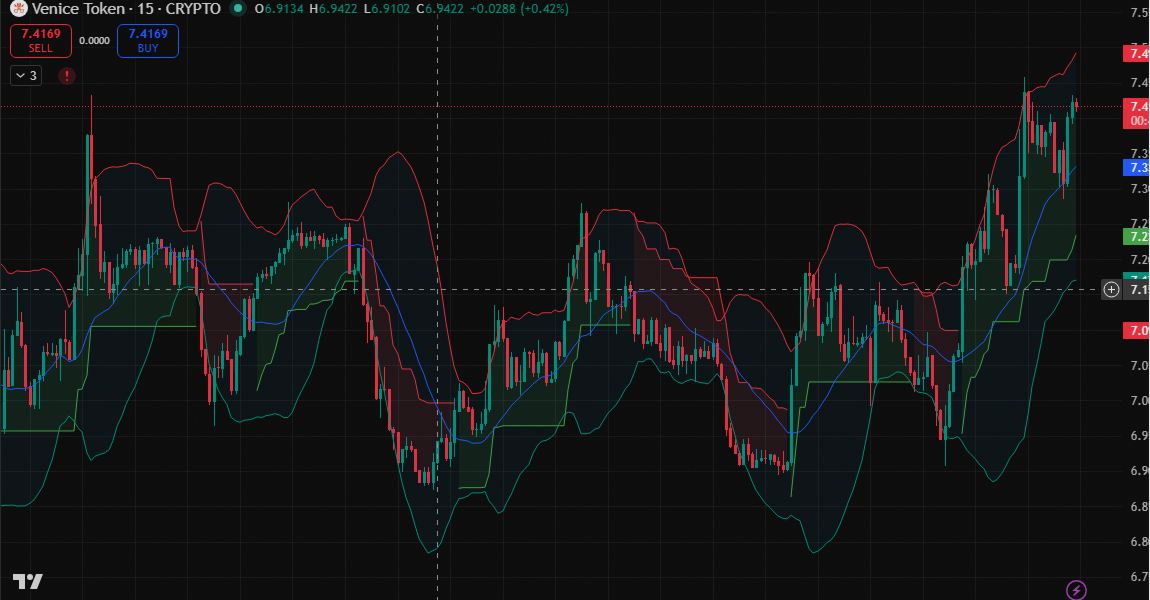
Task: Click the green market status dot
Action: point(237,9)
